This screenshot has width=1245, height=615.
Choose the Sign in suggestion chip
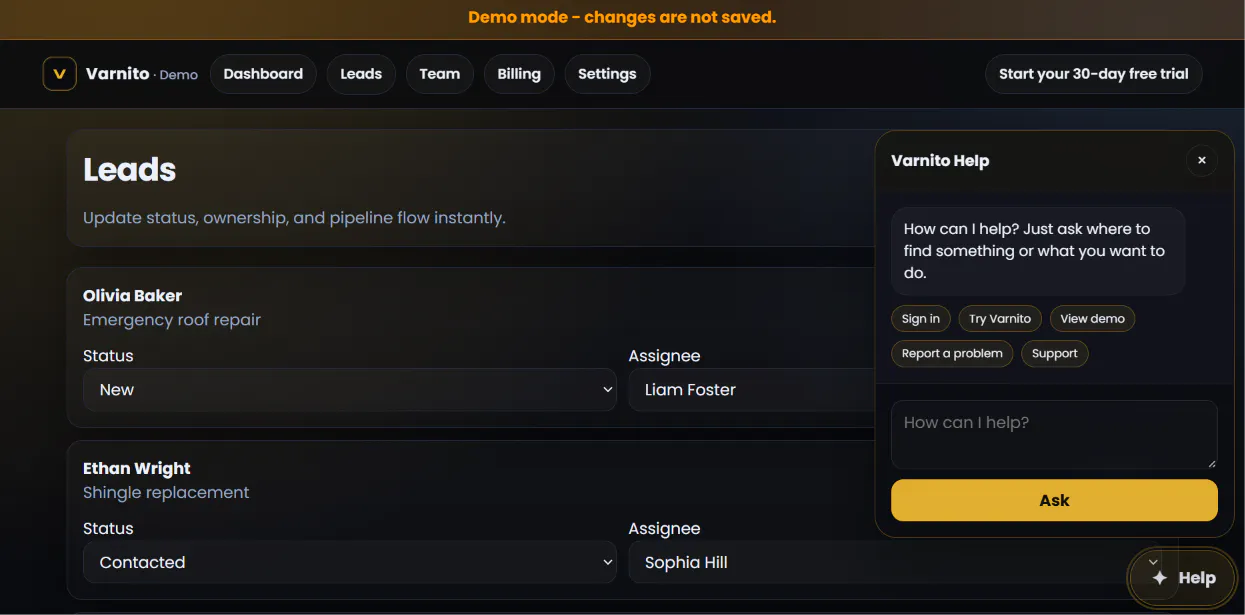point(921,319)
